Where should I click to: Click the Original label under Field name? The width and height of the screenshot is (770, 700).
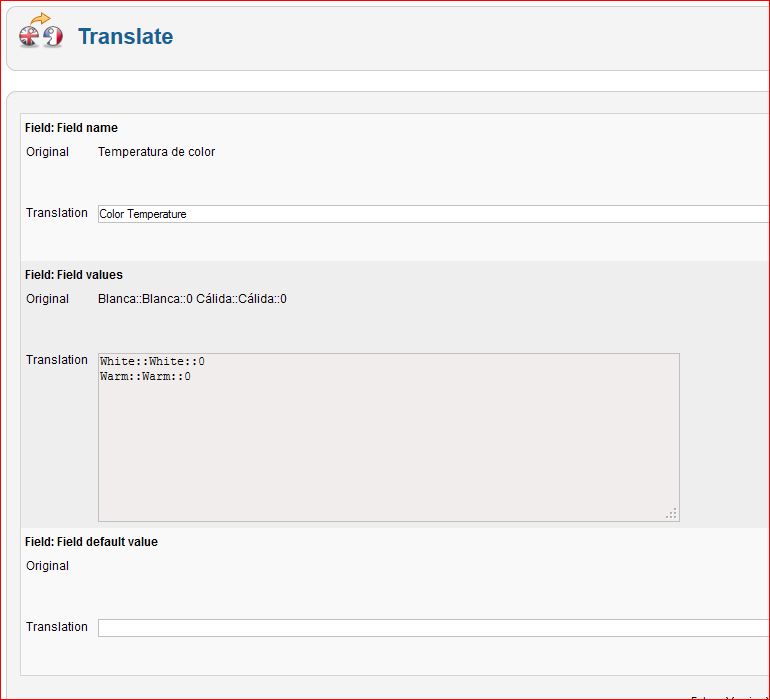click(47, 152)
